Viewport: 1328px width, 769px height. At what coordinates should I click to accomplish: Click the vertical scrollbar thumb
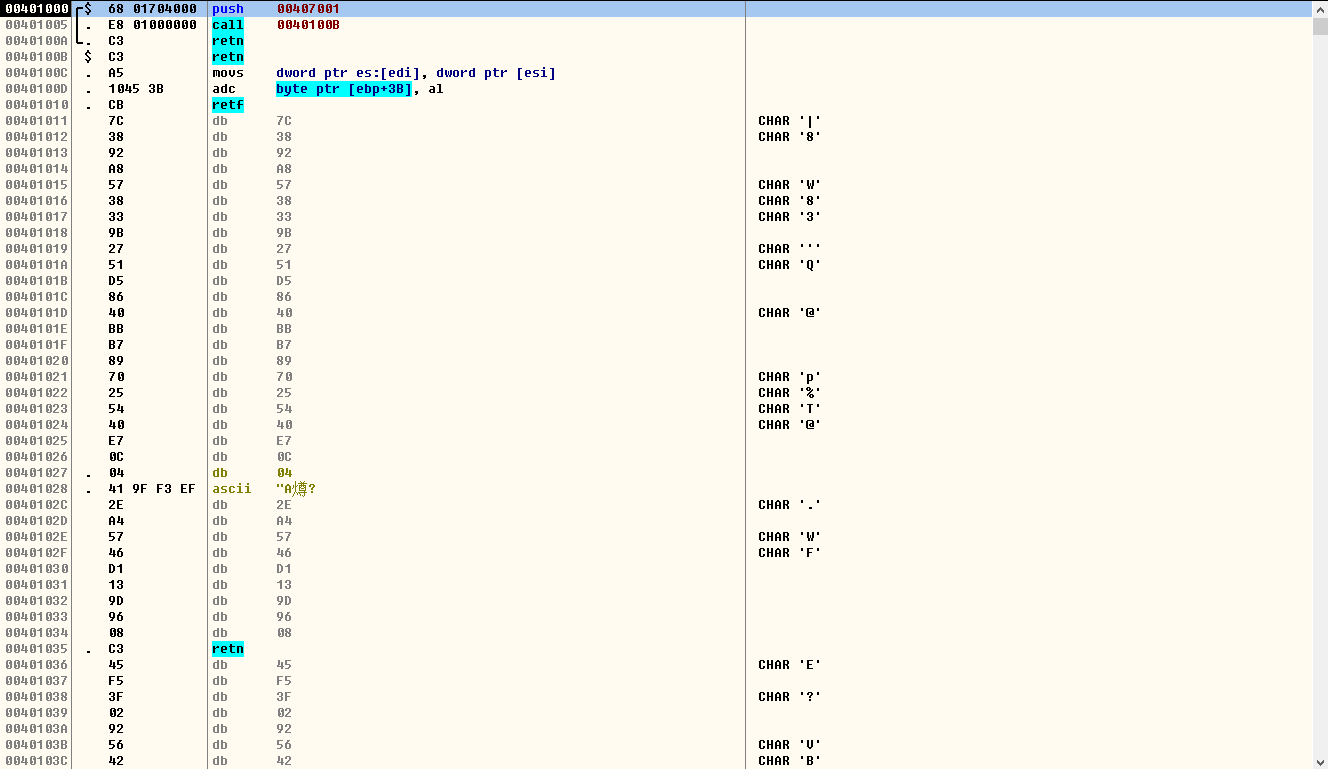(x=1320, y=25)
